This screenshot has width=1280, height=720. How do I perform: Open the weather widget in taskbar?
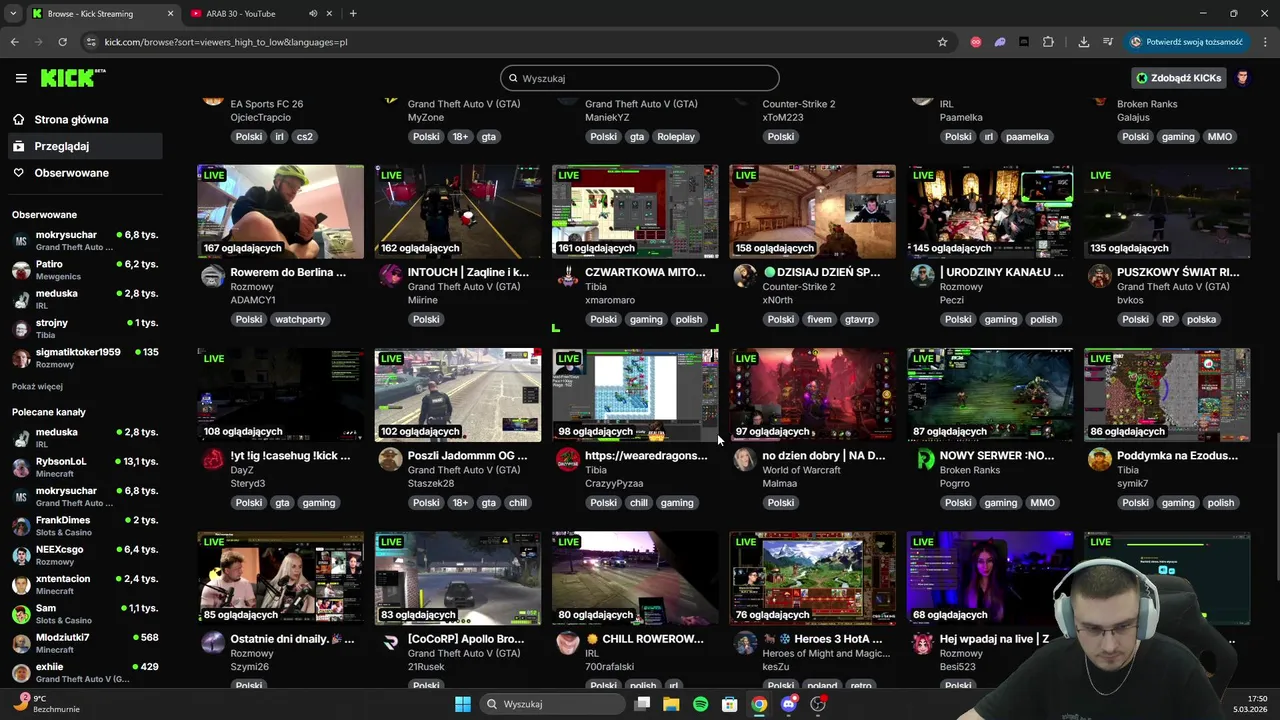tap(48, 704)
